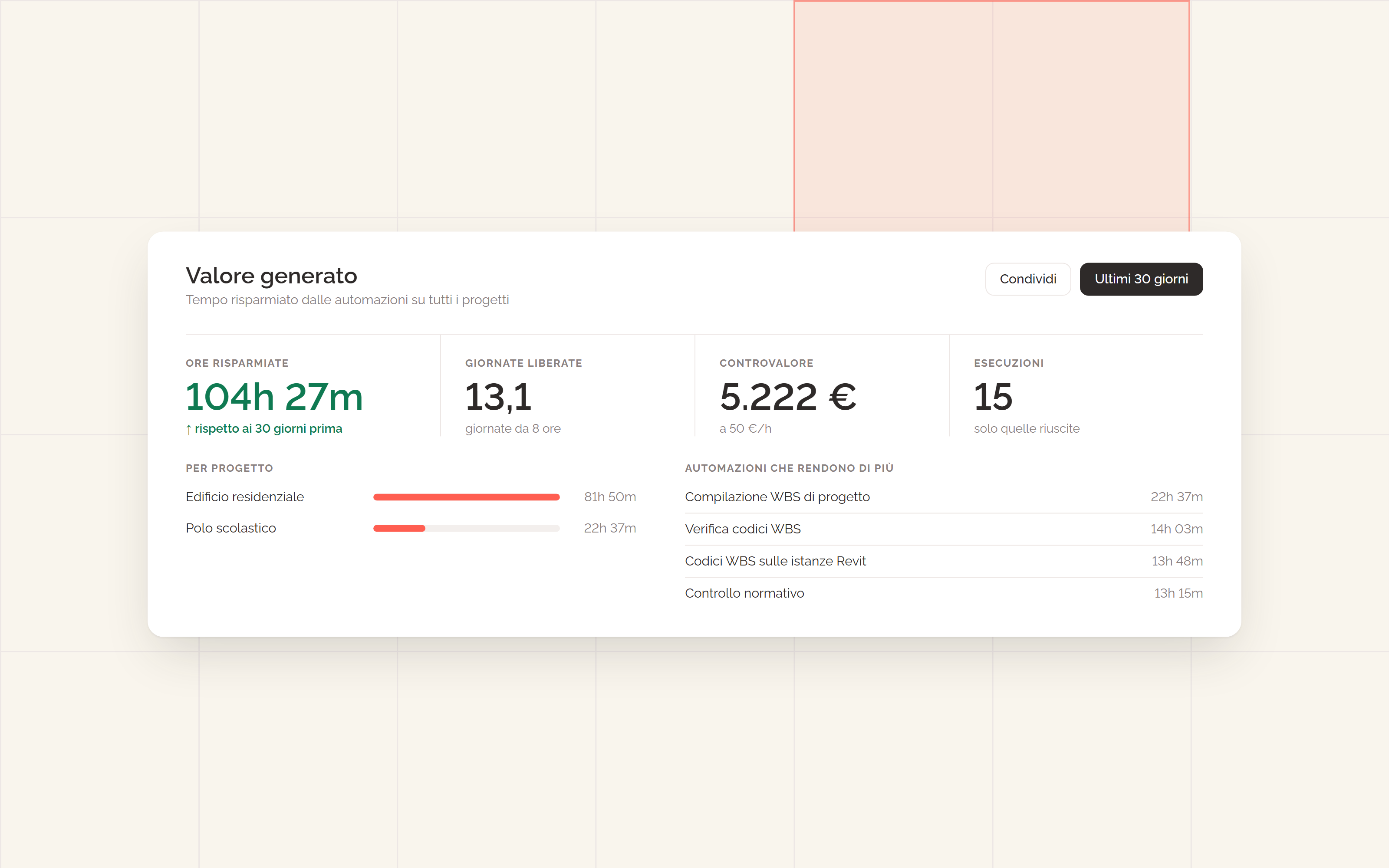Open the Ultimi 30 giorni period selector

[x=1140, y=279]
